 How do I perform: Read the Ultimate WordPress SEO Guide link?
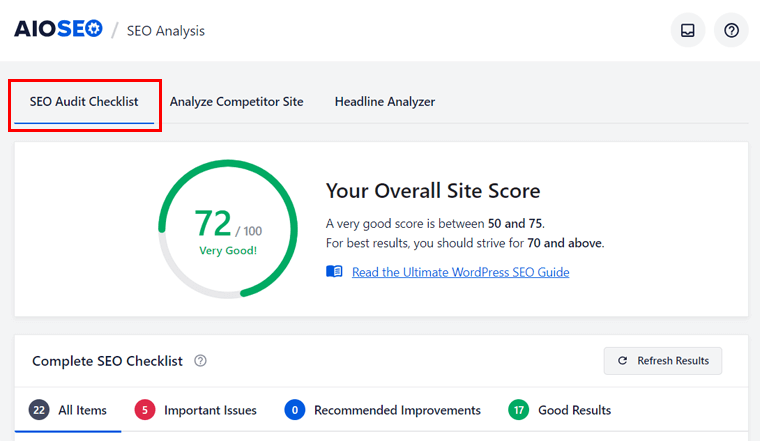pos(460,272)
